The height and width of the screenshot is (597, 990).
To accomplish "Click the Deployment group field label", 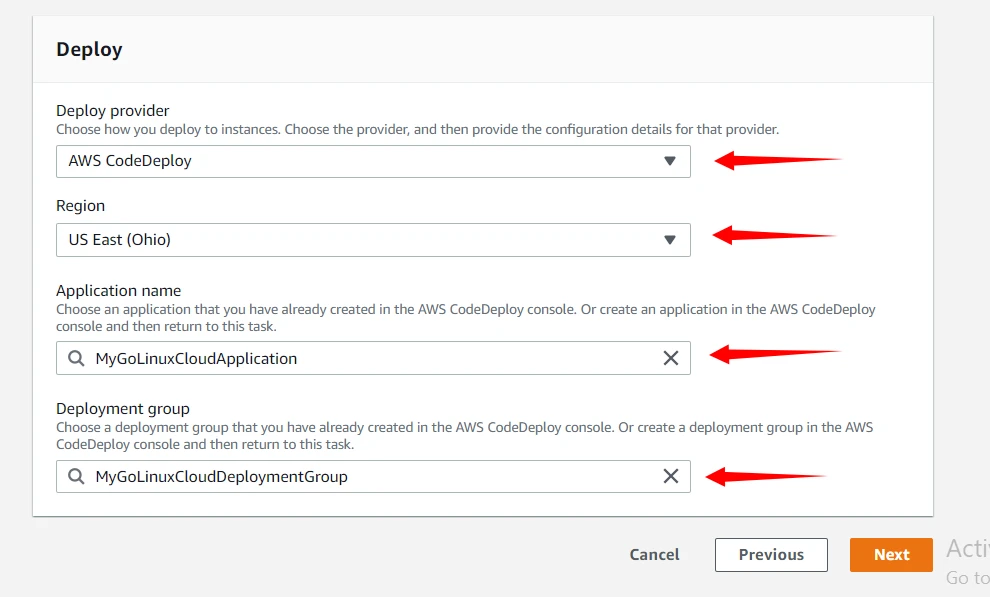I will tap(122, 408).
